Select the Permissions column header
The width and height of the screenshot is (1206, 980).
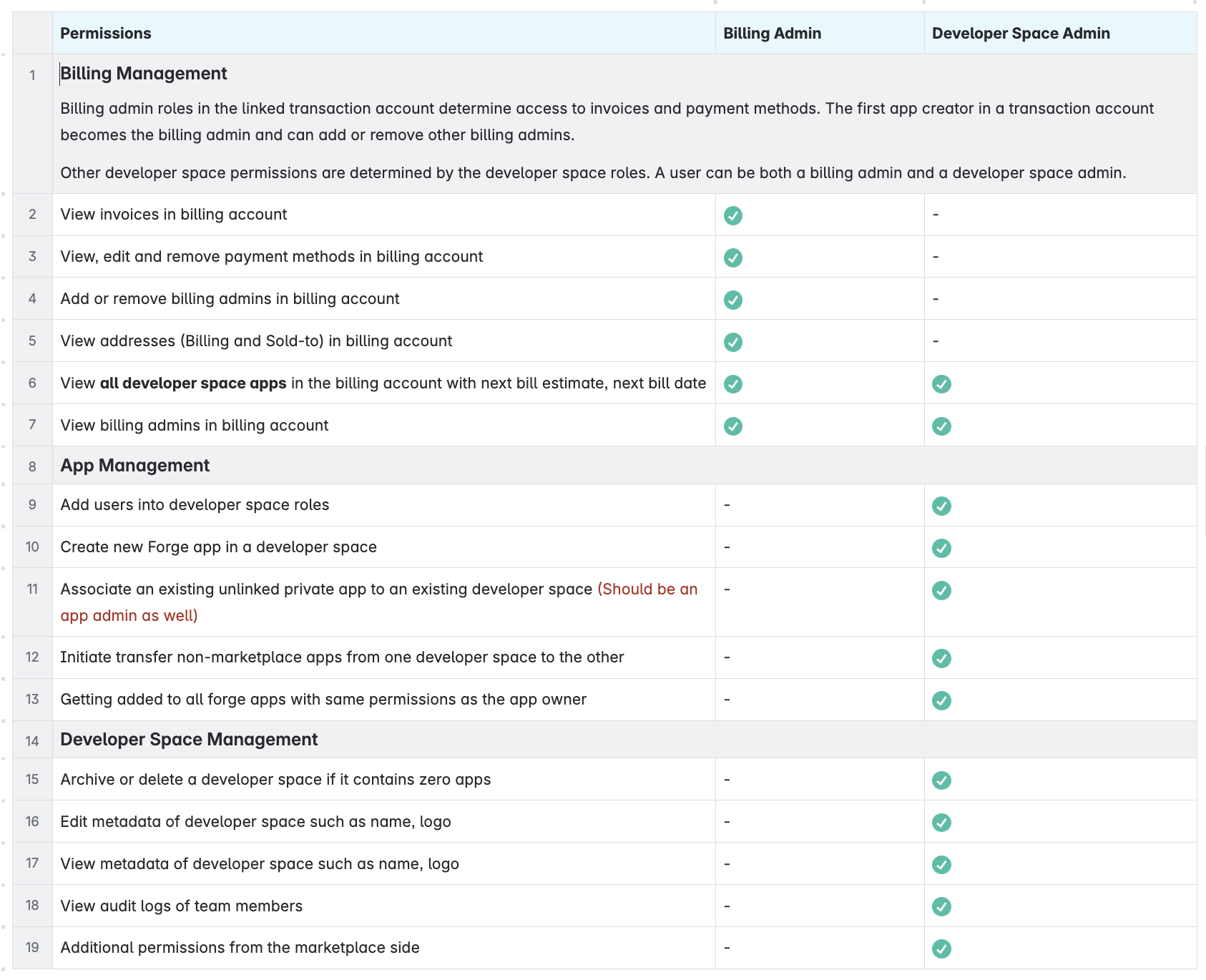106,34
